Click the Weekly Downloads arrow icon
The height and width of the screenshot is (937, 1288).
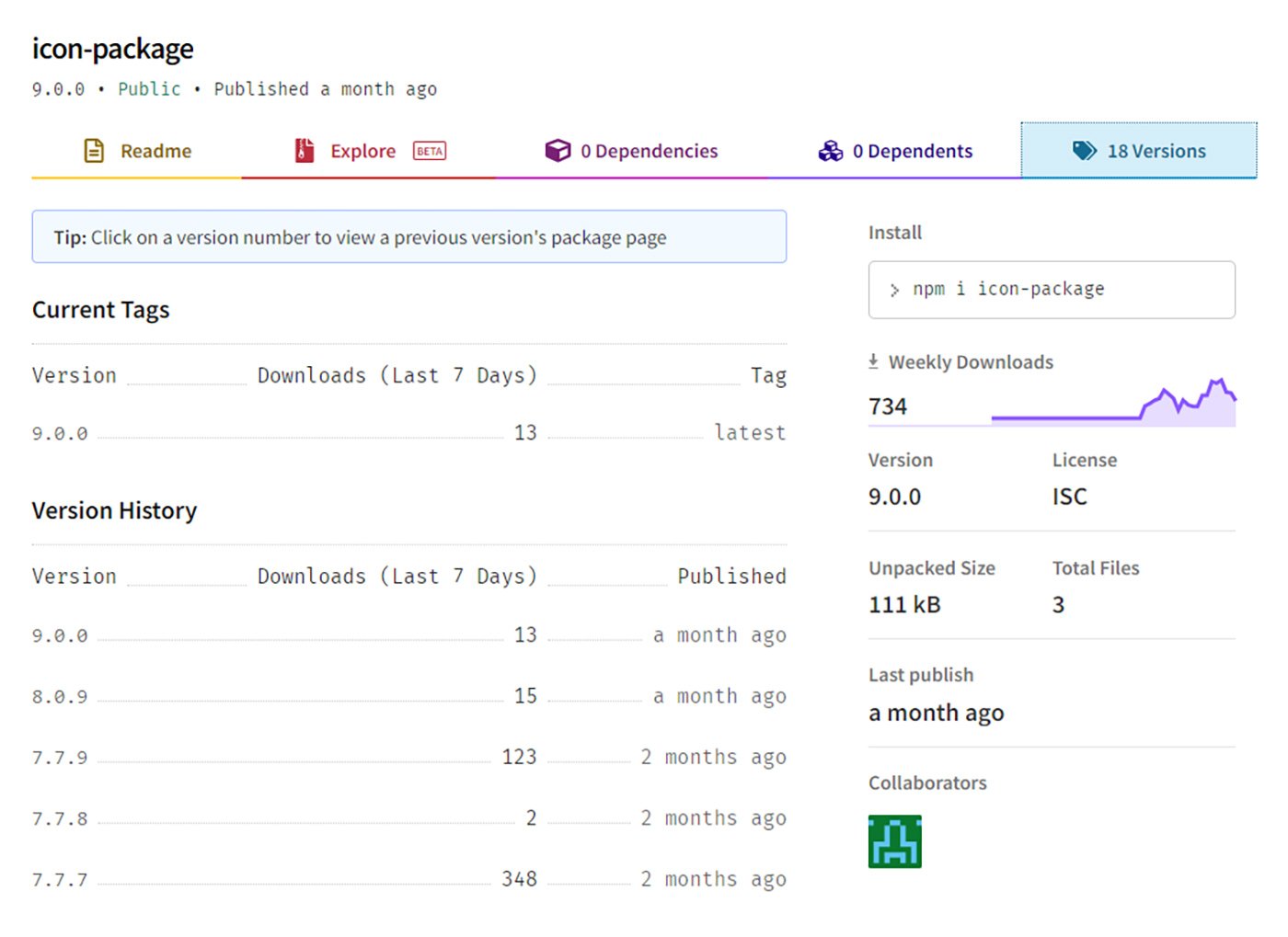[873, 361]
